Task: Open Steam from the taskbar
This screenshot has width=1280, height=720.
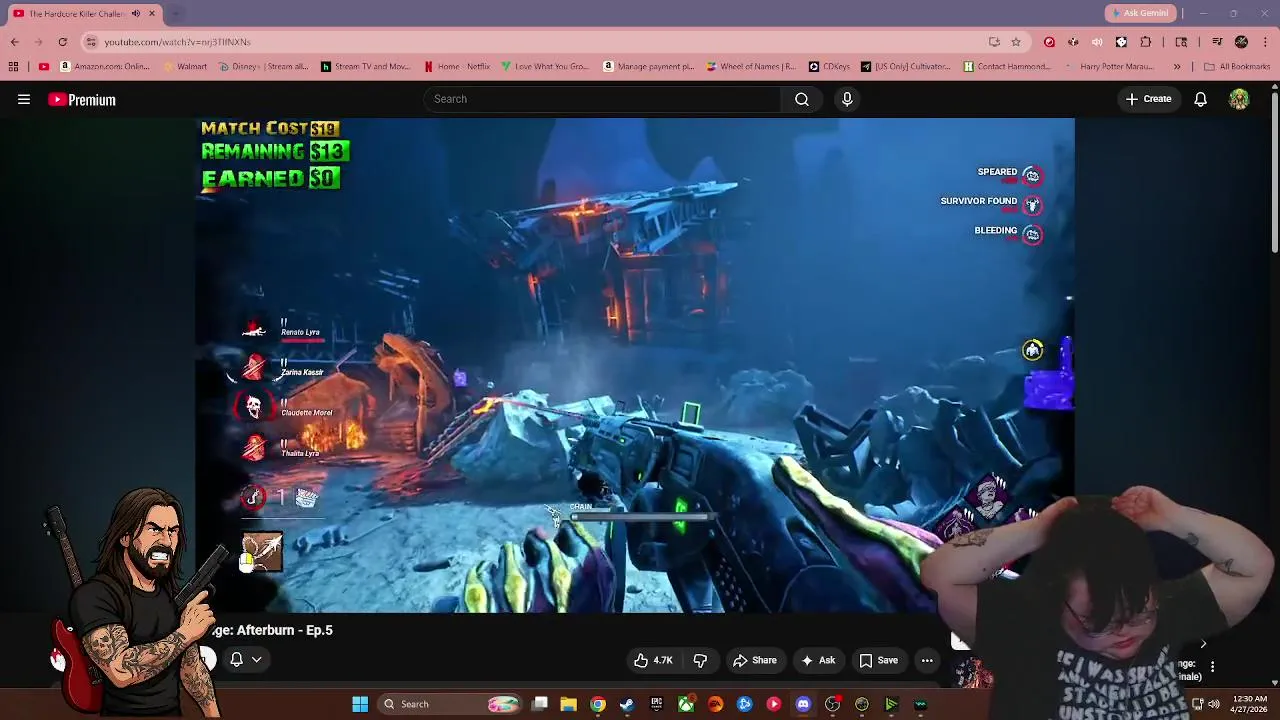Action: (x=627, y=704)
